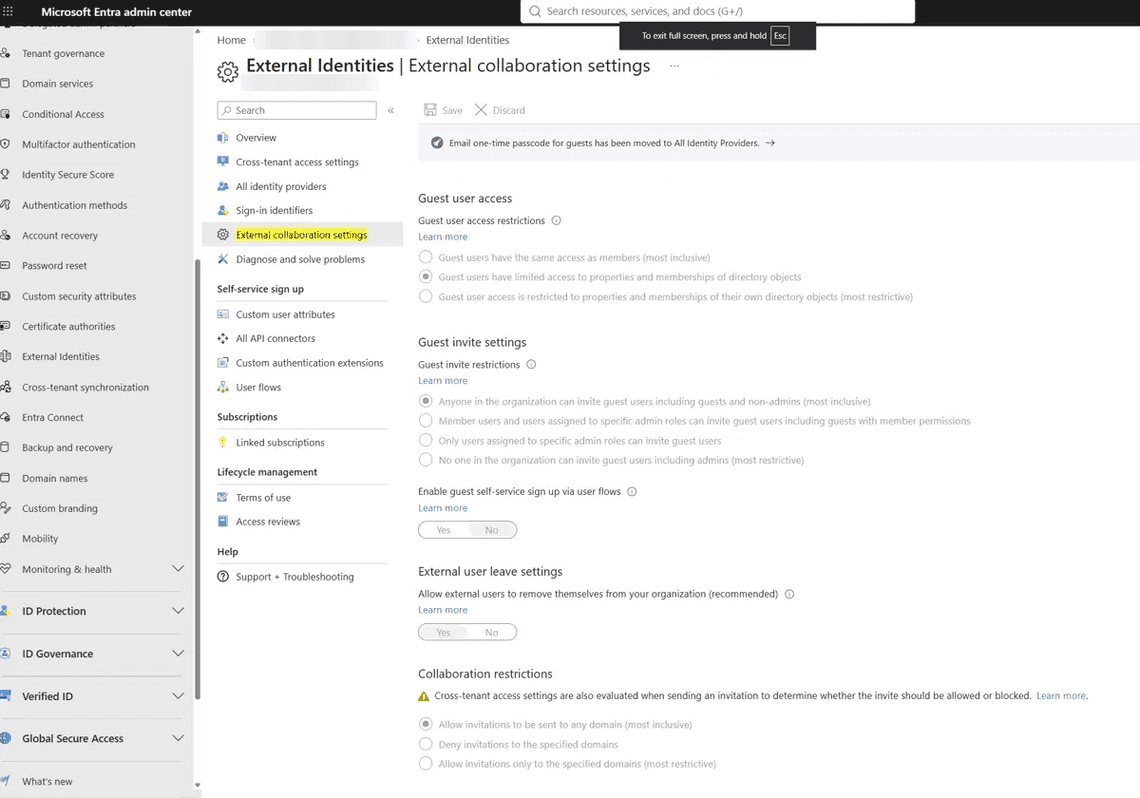Expand the Monitoring & health section
Viewport: 1140px width, 798px height.
point(177,568)
